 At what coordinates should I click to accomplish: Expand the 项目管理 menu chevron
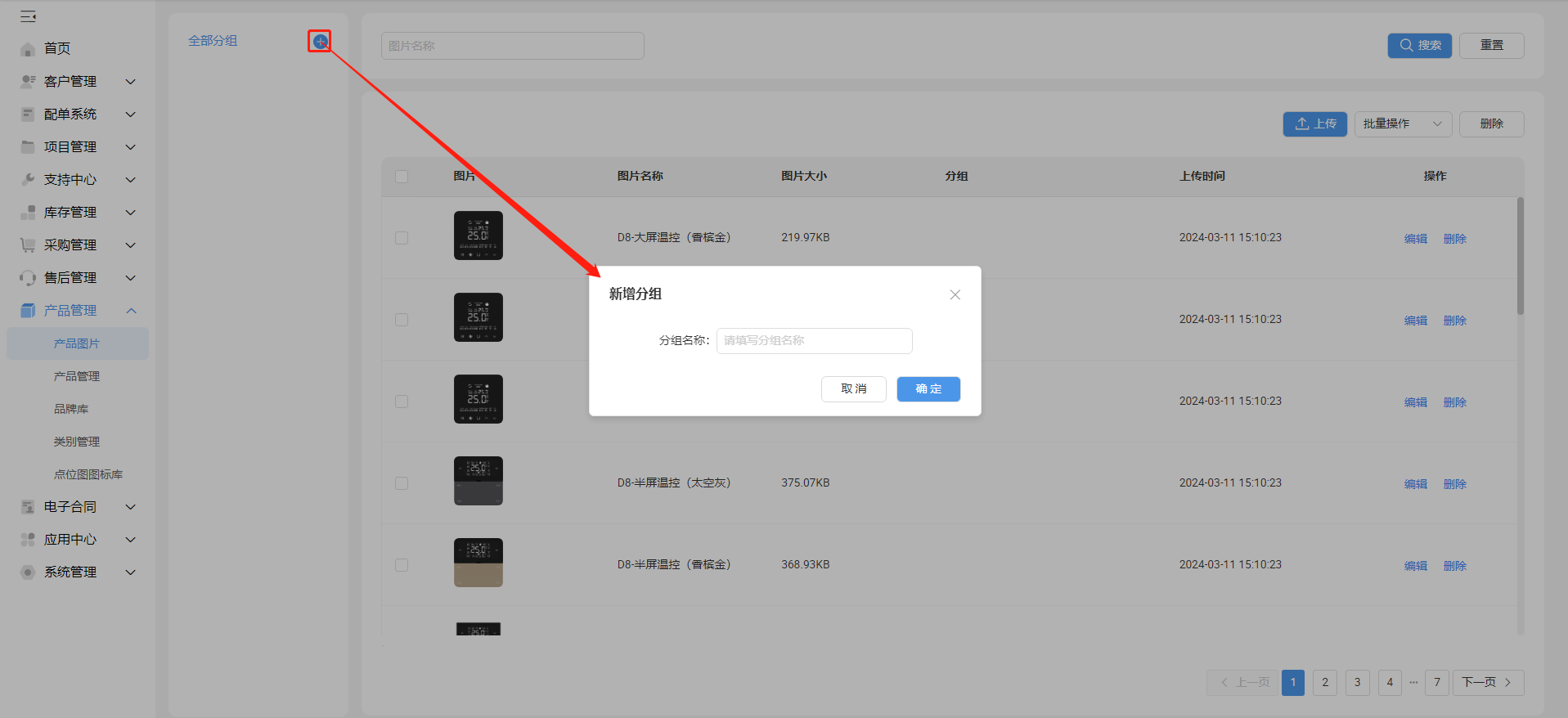[130, 147]
